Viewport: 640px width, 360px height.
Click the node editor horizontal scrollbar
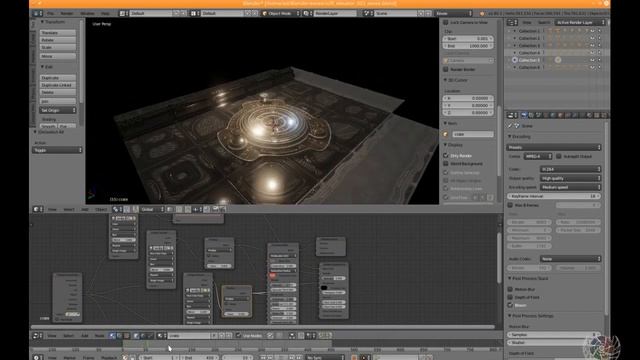pos(263,327)
